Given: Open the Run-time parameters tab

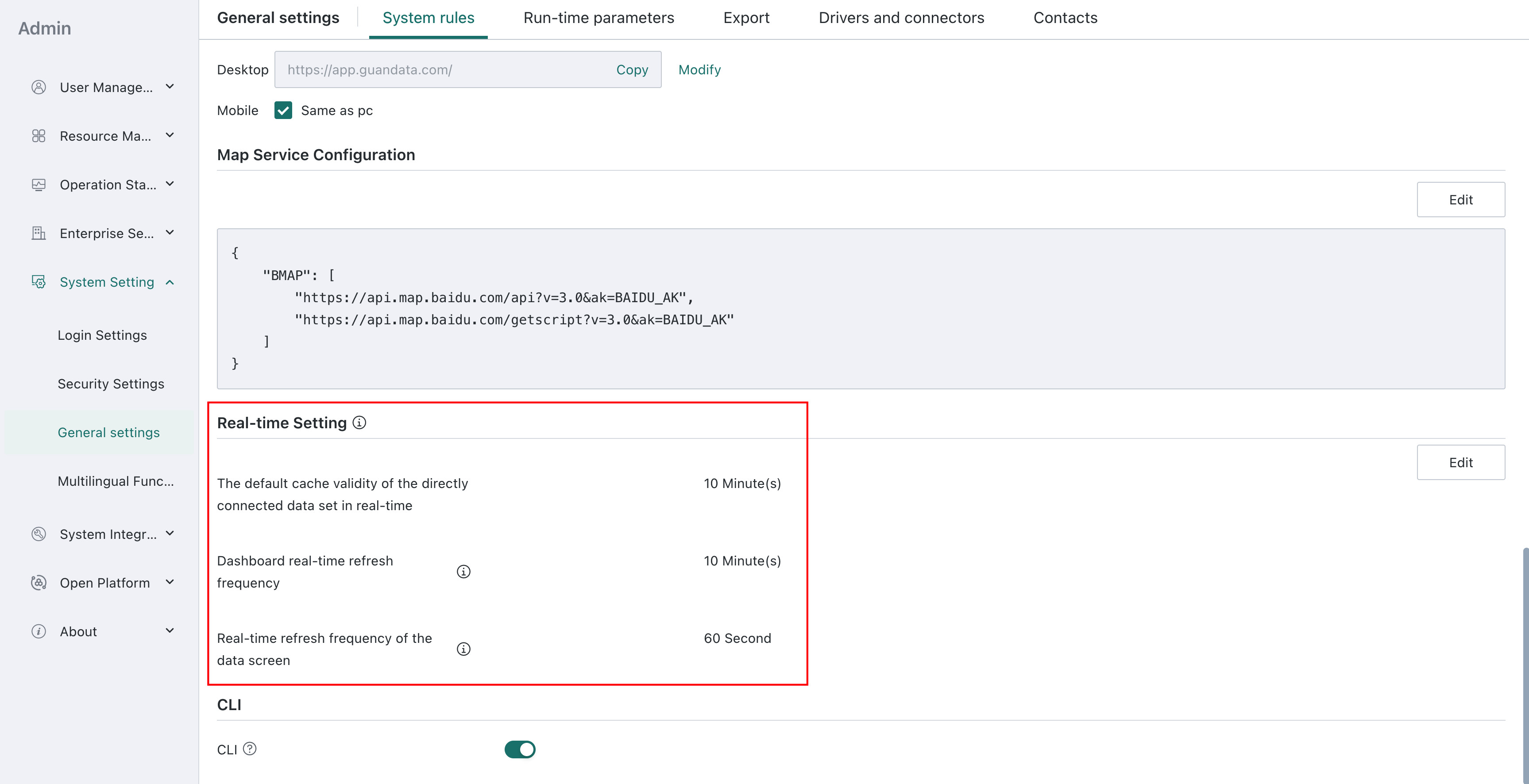Looking at the screenshot, I should [x=598, y=18].
